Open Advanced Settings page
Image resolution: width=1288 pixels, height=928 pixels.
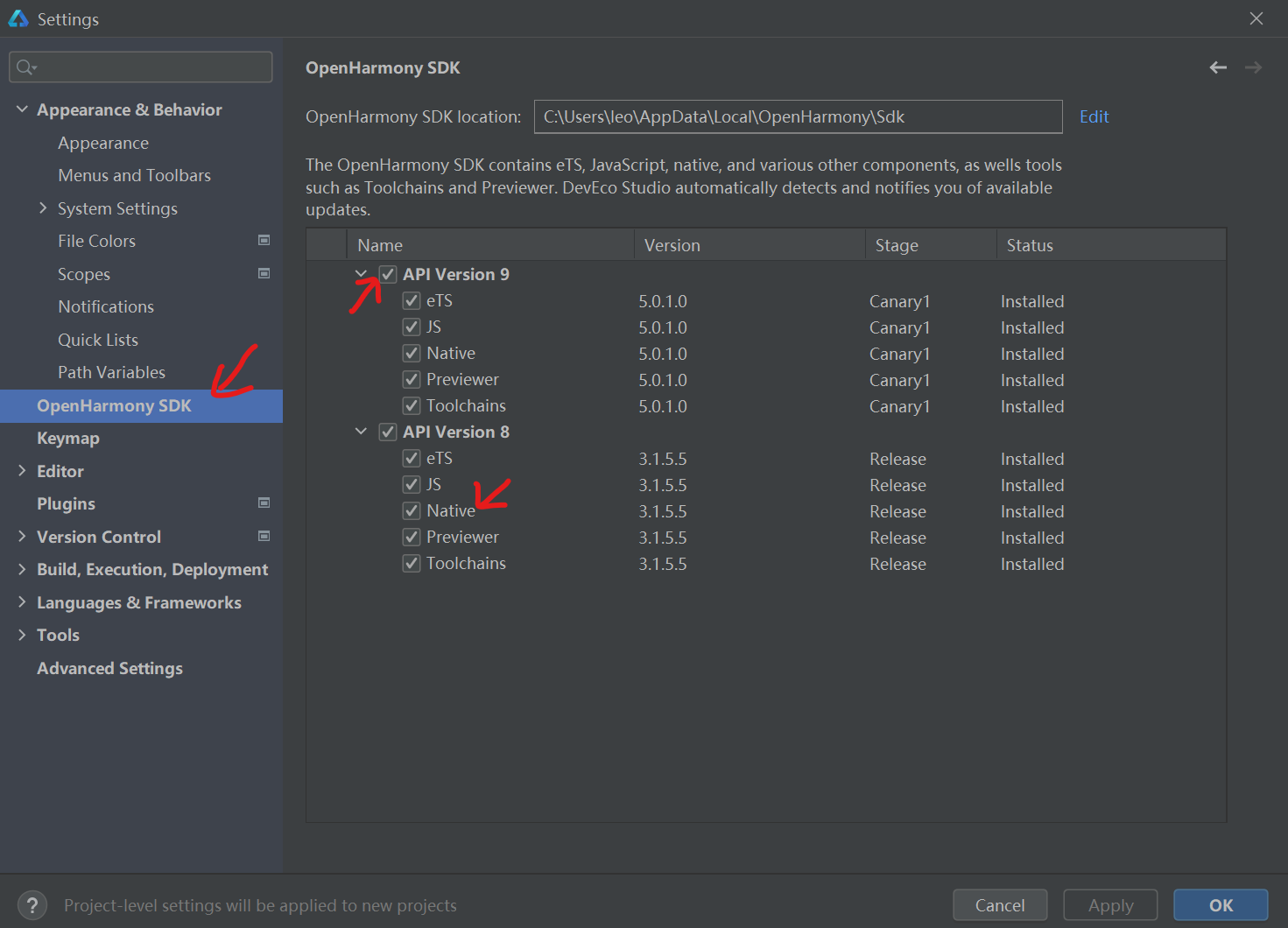pyautogui.click(x=109, y=668)
